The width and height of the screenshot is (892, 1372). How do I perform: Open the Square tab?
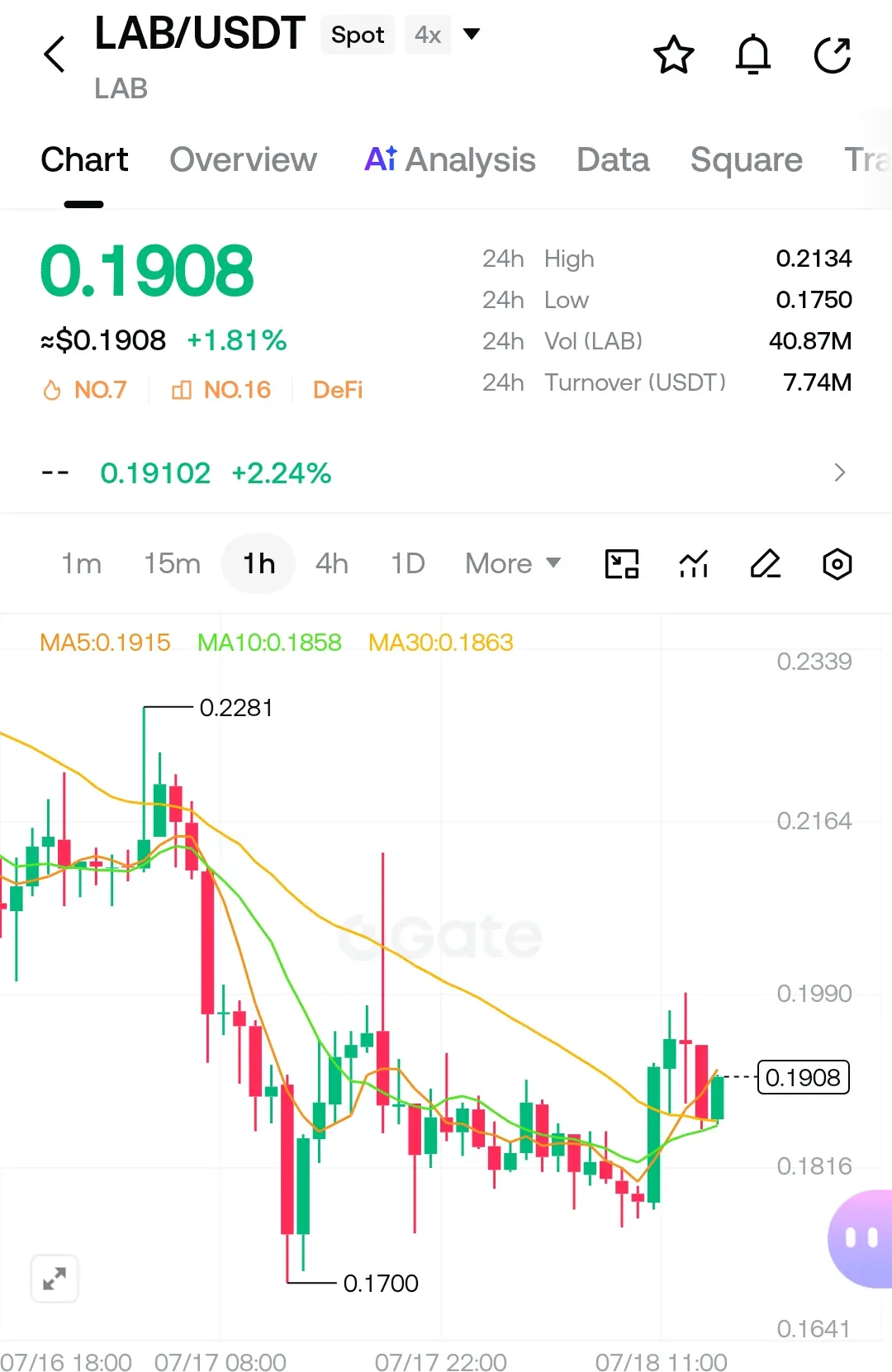pos(747,159)
